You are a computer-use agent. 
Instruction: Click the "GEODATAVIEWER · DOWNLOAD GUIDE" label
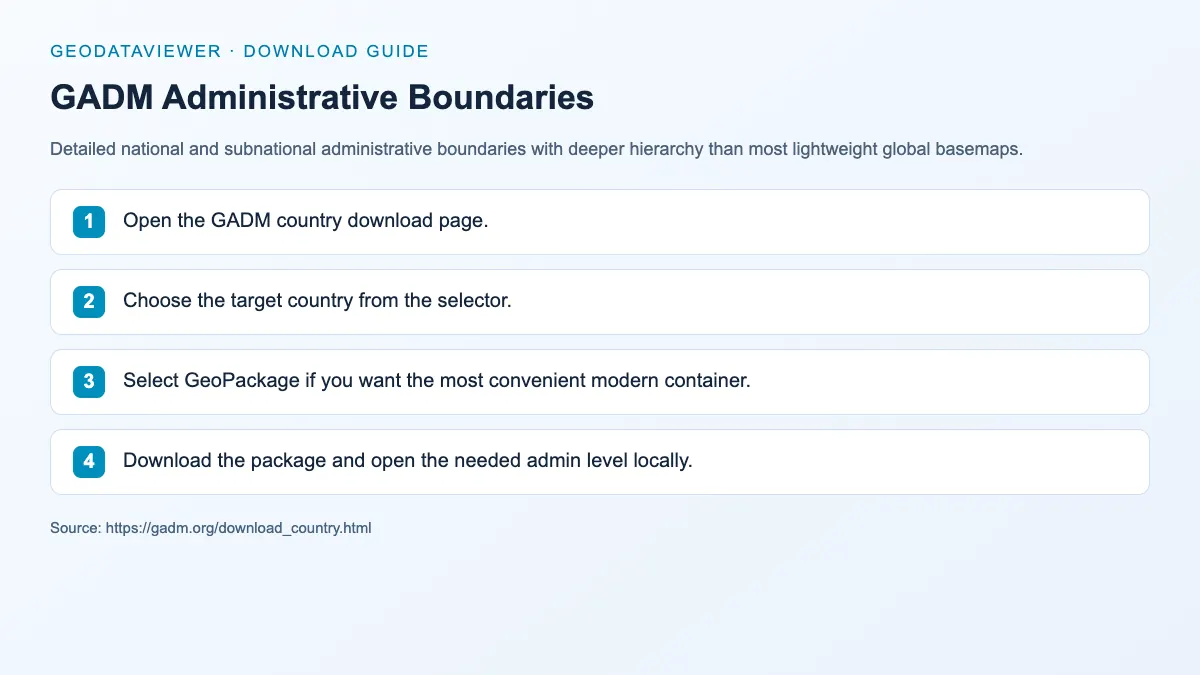[239, 51]
